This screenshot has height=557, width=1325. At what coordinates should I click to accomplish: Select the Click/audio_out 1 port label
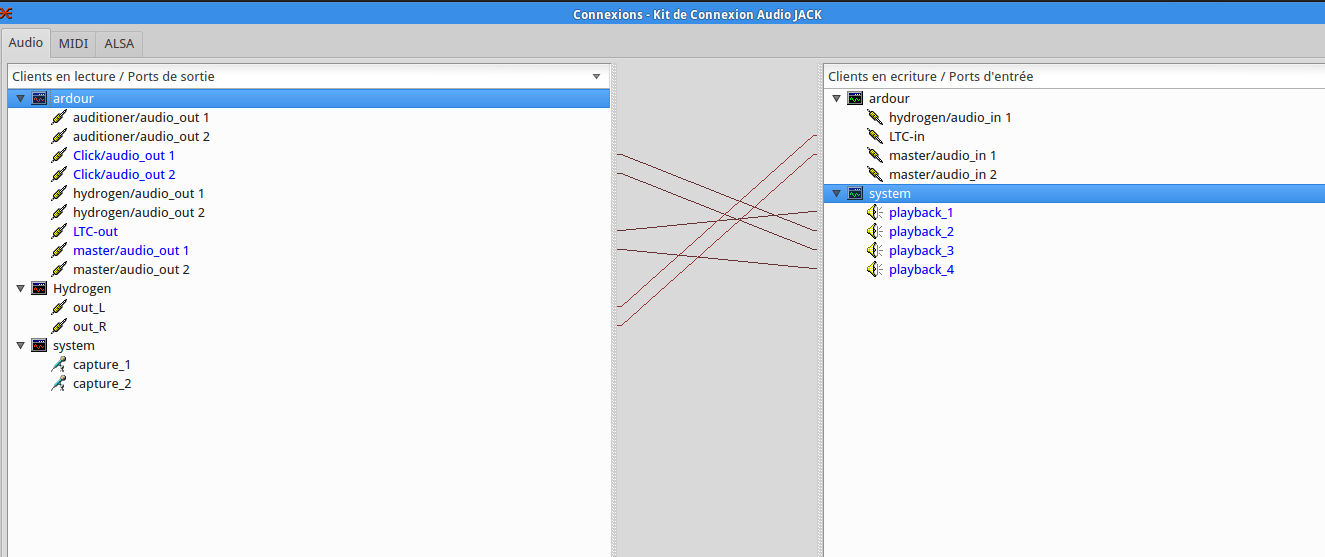124,156
